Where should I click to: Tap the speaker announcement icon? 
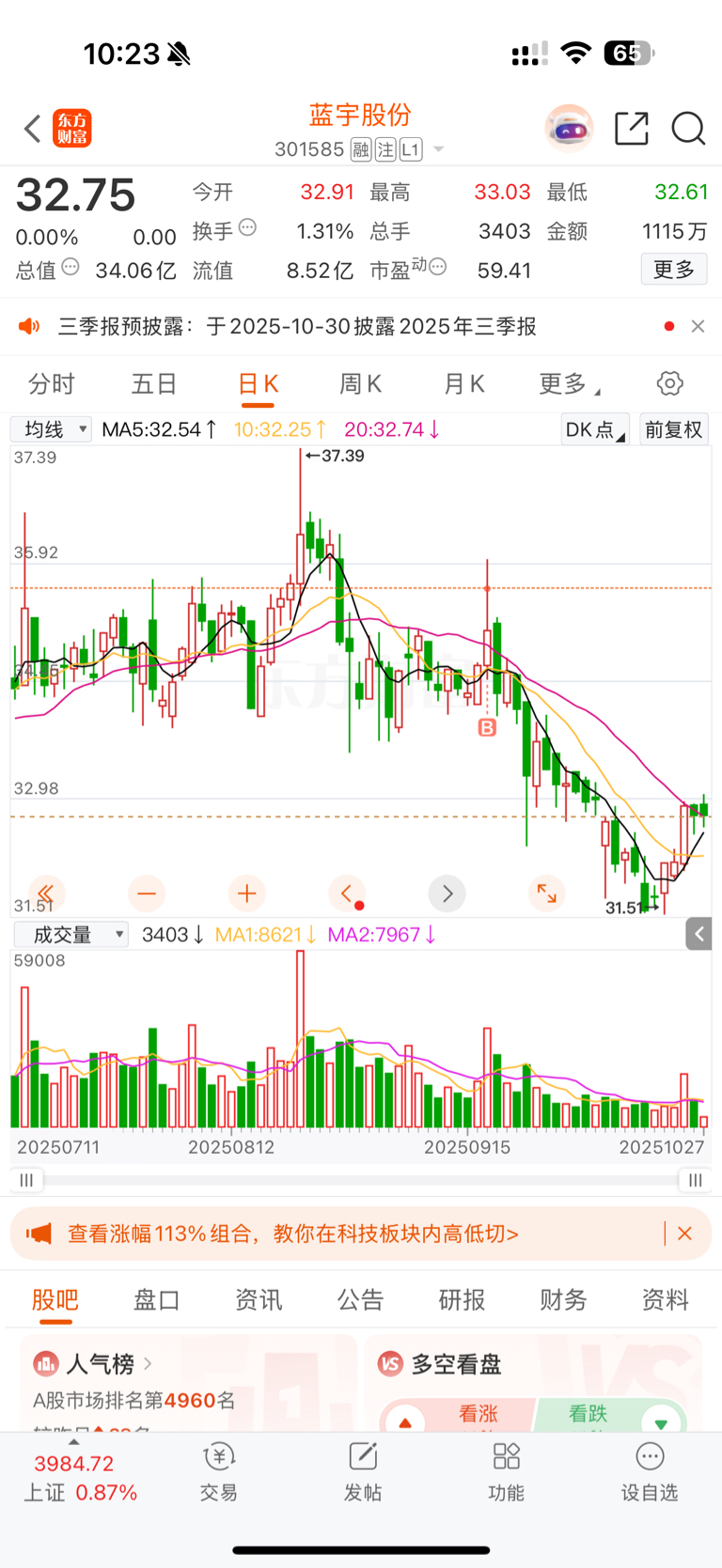(x=29, y=326)
